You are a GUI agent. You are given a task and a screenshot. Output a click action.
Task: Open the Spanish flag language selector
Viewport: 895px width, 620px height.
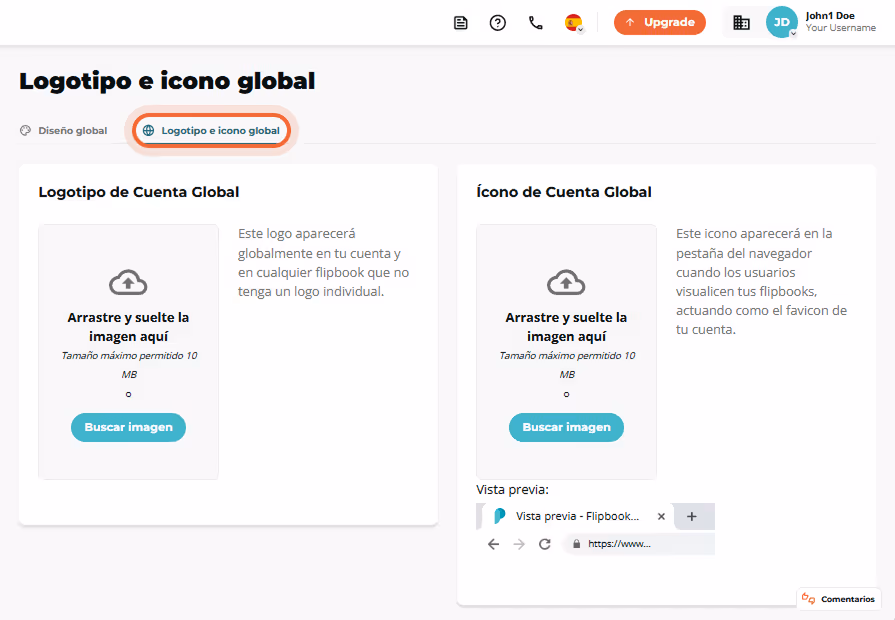pyautogui.click(x=574, y=23)
